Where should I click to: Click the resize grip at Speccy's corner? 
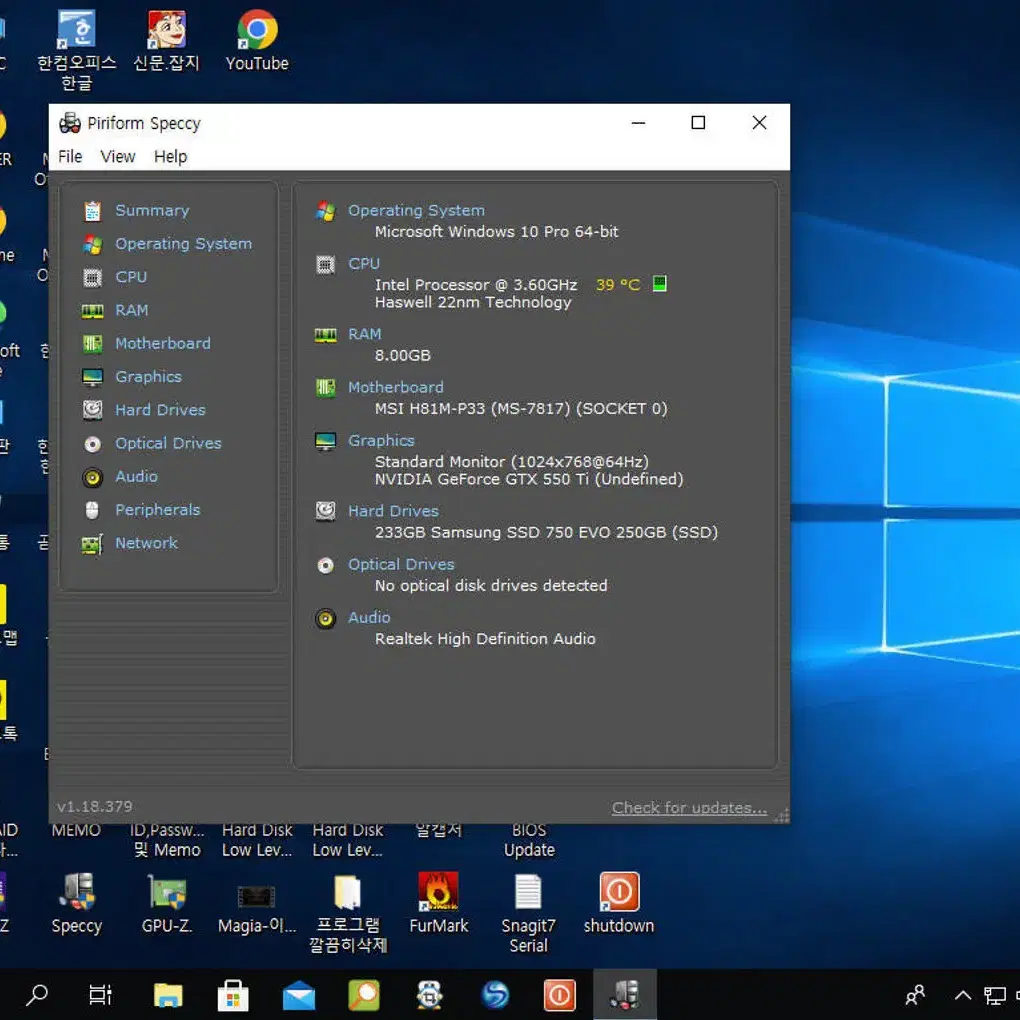click(x=783, y=815)
